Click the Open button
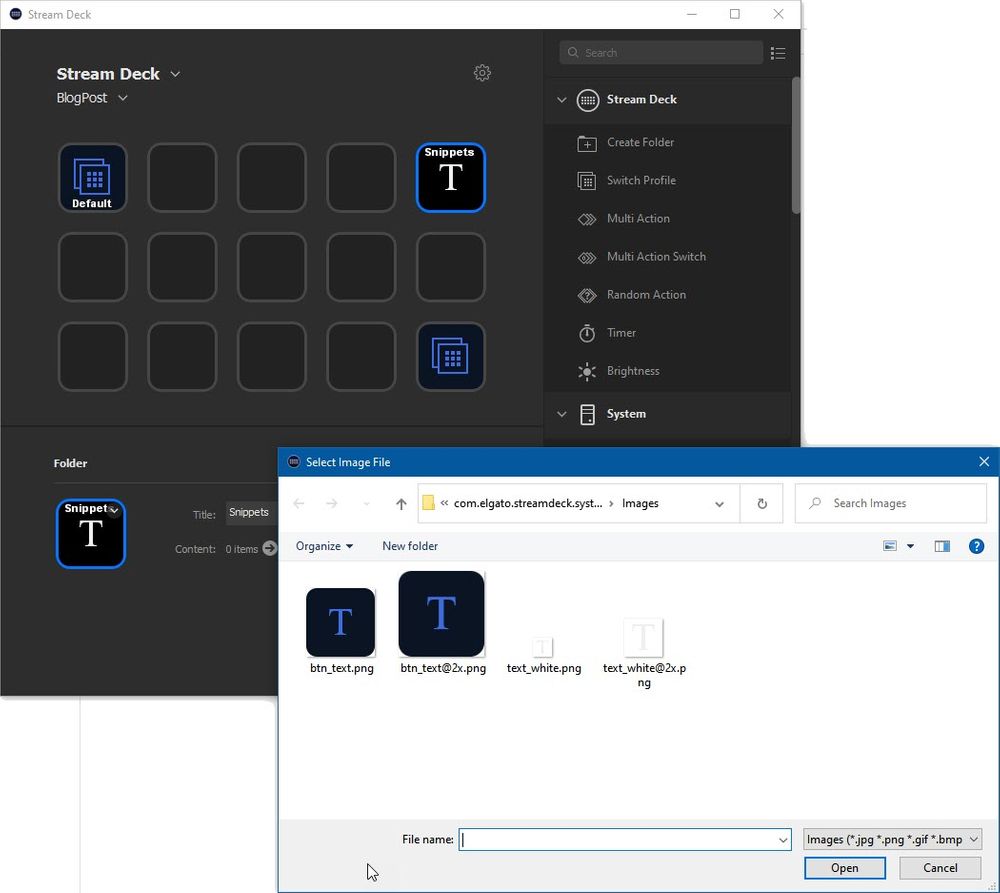The width and height of the screenshot is (1000, 893). pyautogui.click(x=844, y=867)
